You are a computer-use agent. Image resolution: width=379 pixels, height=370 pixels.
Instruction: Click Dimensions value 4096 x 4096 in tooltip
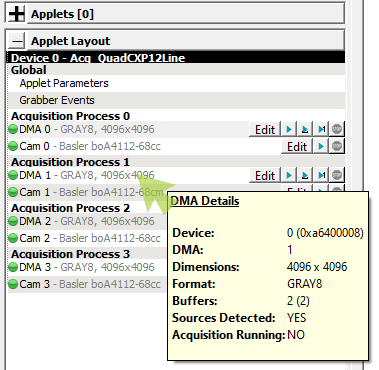317,267
